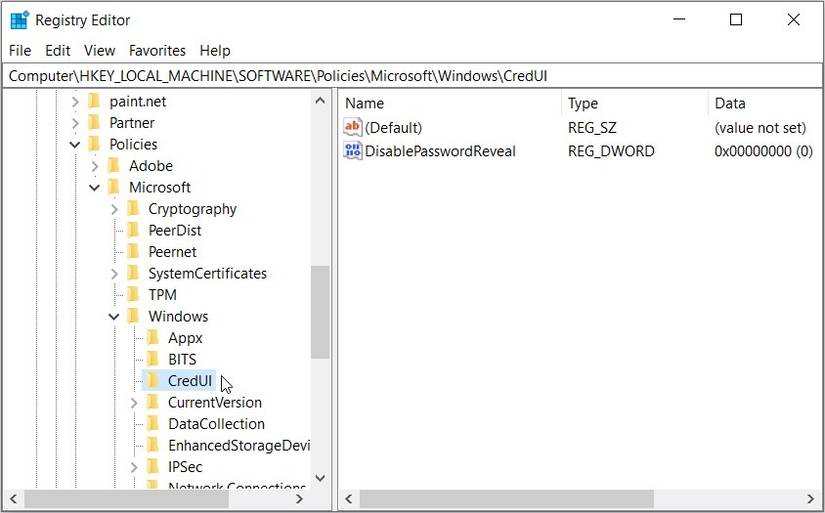Click the REG_SZ type cell
Screen dimensions: 825x513
[x=592, y=128]
